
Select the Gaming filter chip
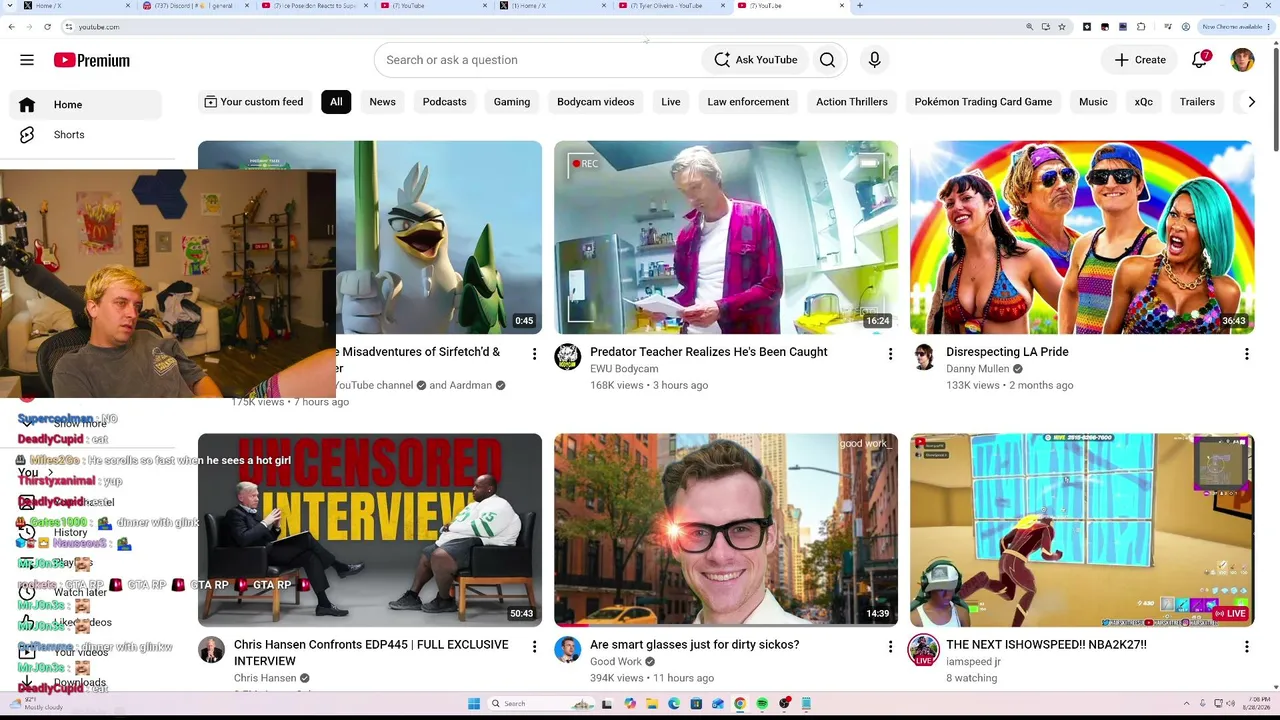click(x=512, y=102)
